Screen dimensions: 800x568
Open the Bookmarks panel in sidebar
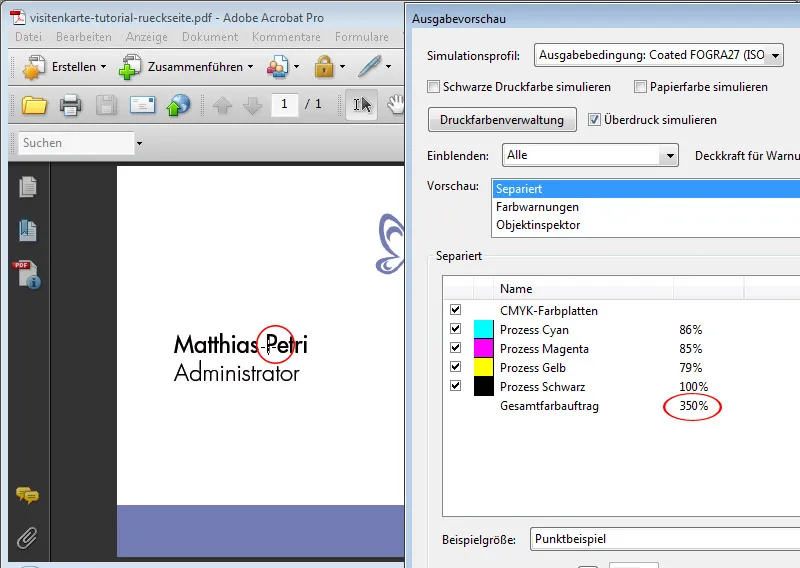pos(28,231)
